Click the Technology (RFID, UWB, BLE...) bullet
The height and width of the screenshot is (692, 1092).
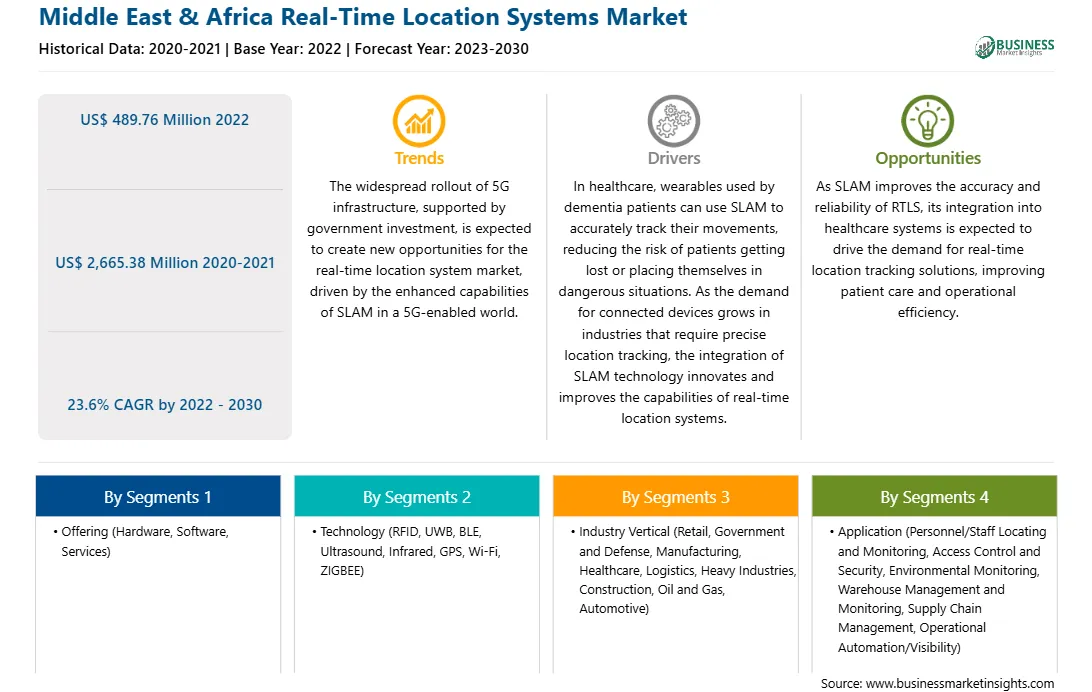(x=410, y=551)
